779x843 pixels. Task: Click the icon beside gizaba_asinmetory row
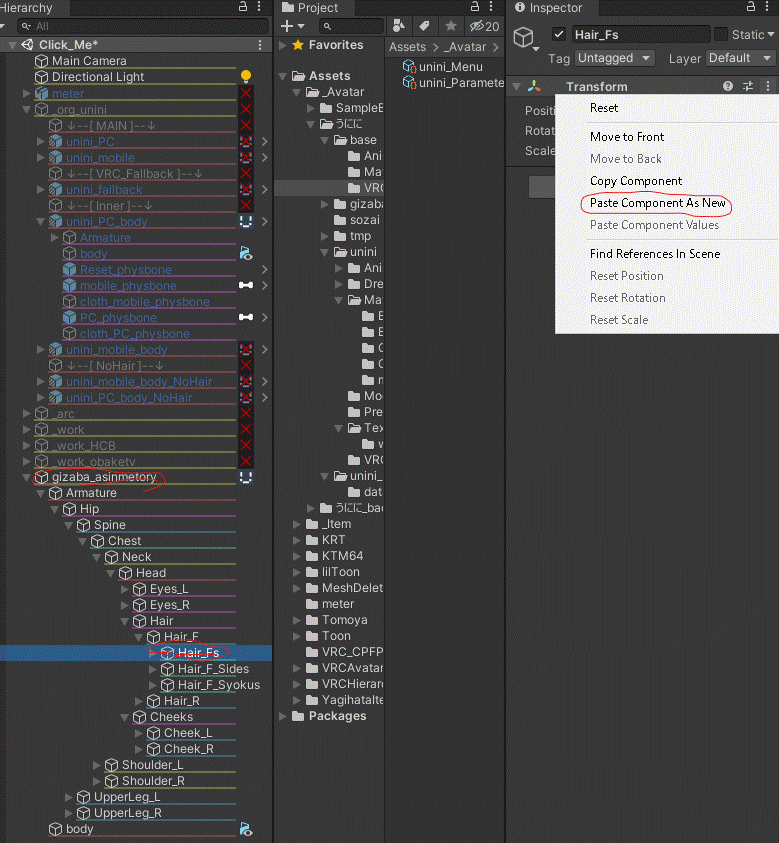pos(246,477)
